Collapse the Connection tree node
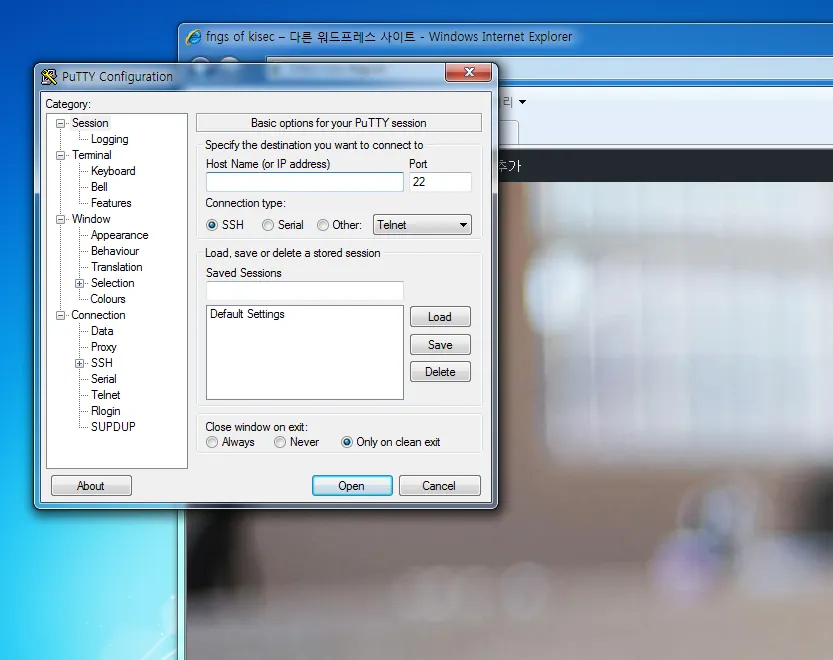The height and width of the screenshot is (660, 833). [61, 315]
